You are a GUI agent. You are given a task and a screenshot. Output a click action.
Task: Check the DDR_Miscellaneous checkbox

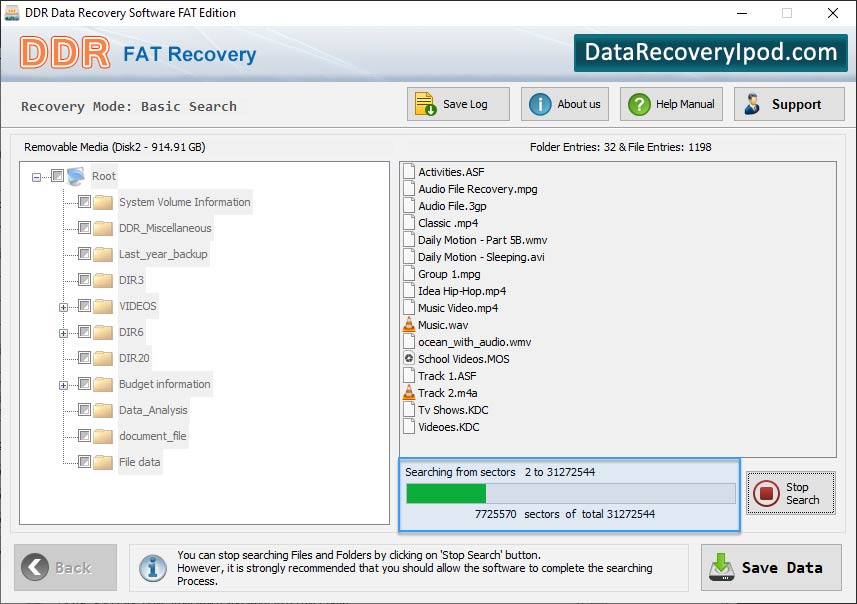pyautogui.click(x=84, y=227)
